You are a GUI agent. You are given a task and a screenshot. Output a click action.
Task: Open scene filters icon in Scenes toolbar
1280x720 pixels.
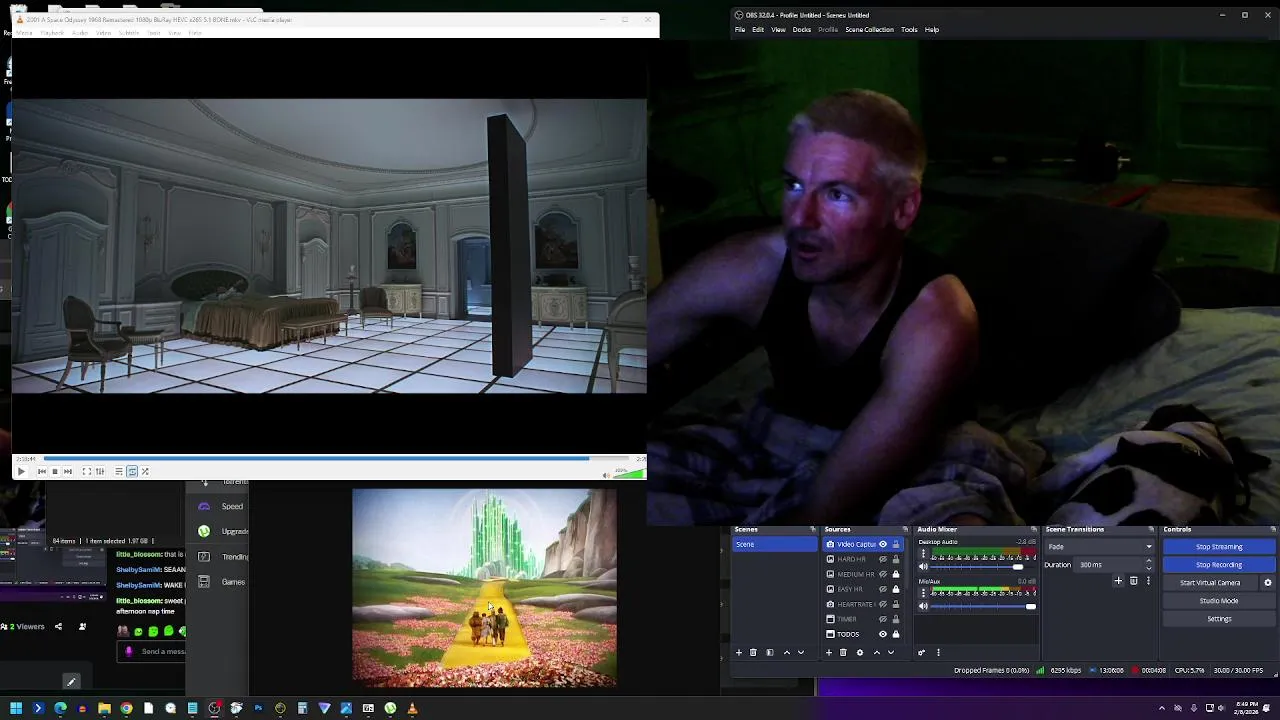point(770,653)
